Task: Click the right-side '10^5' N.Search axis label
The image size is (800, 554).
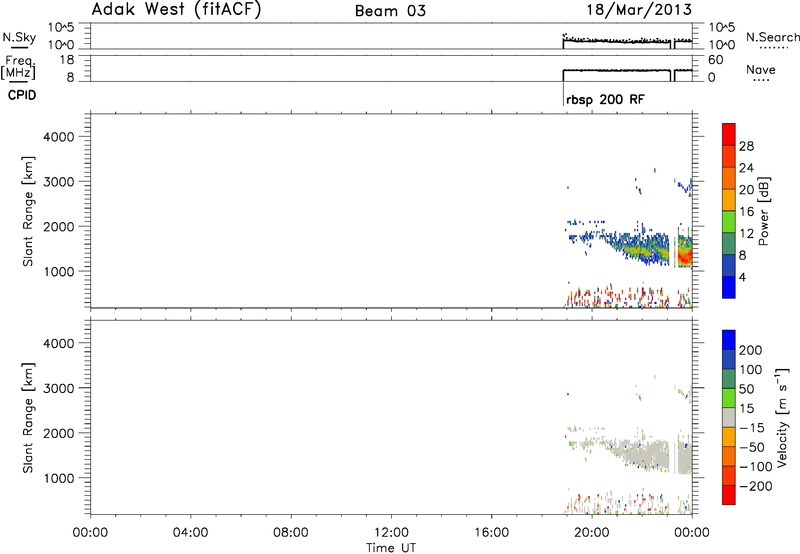Action: [721, 27]
